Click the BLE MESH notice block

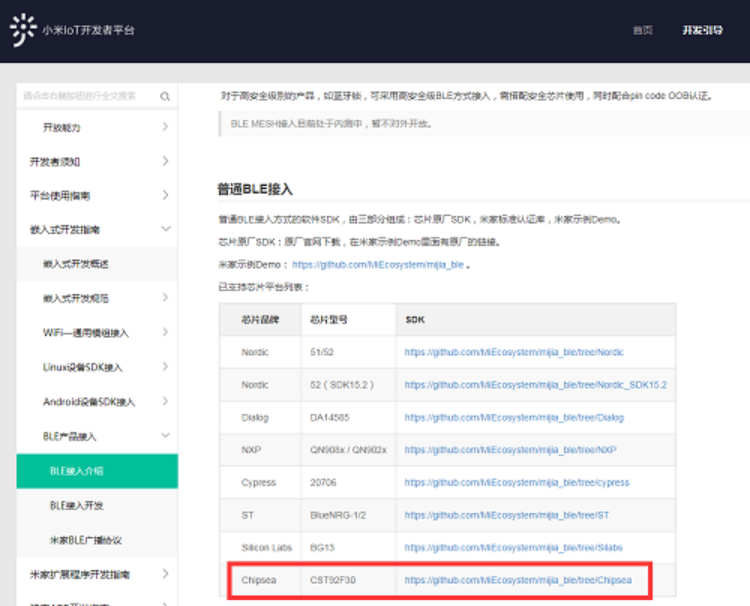(484, 124)
